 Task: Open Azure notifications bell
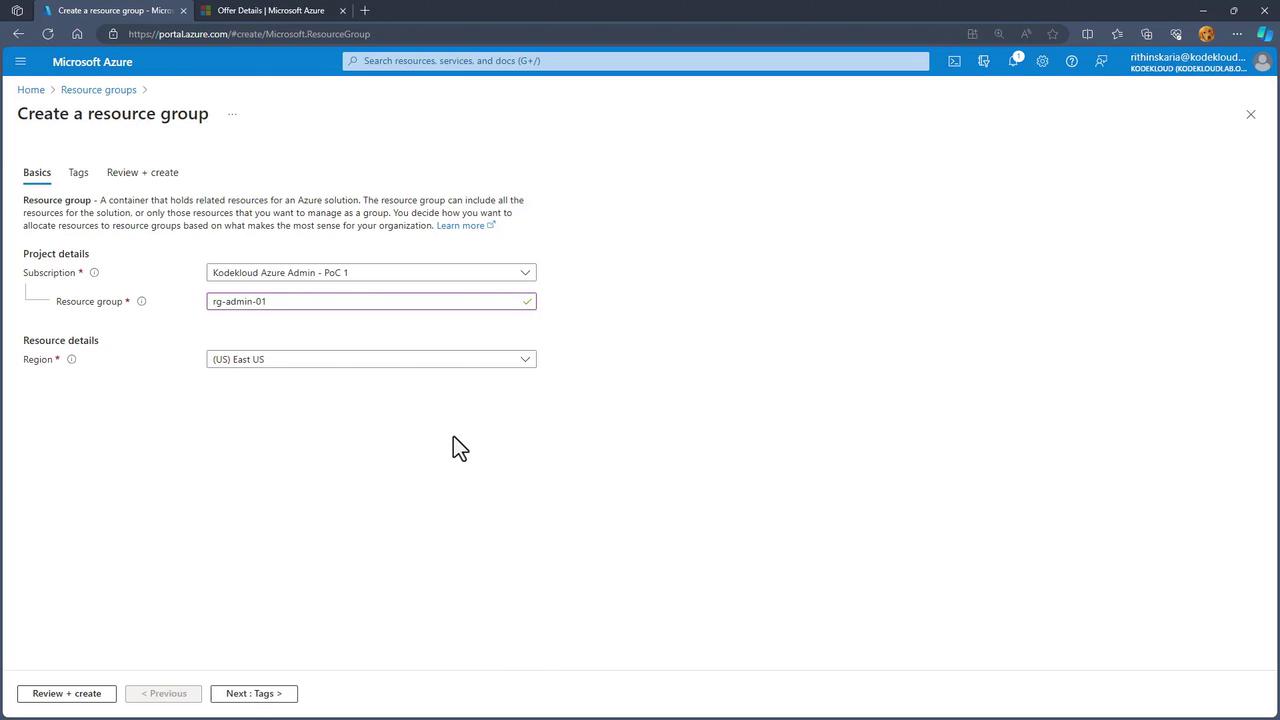(1013, 61)
